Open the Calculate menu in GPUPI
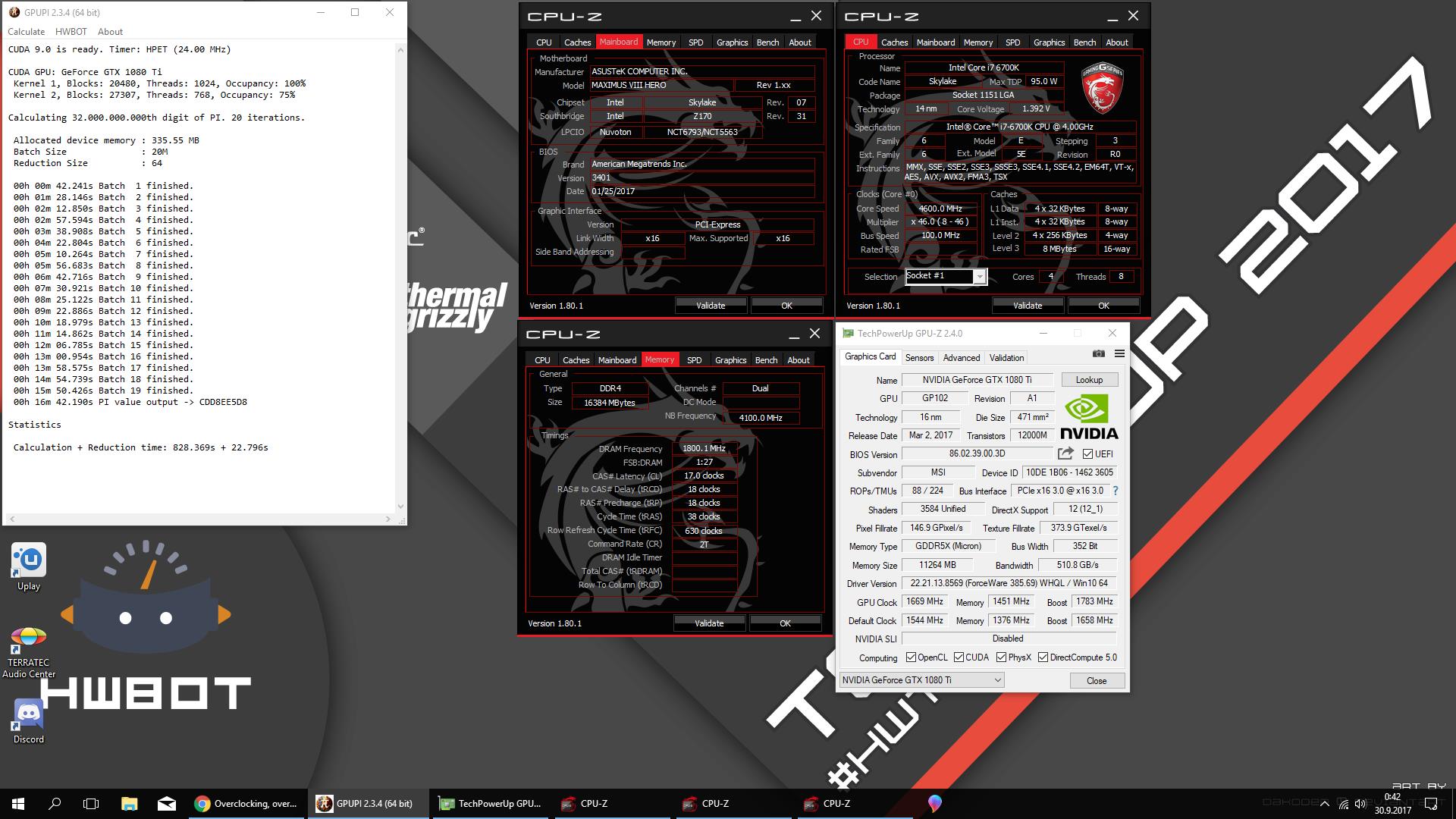The width and height of the screenshot is (1456, 819). (26, 32)
